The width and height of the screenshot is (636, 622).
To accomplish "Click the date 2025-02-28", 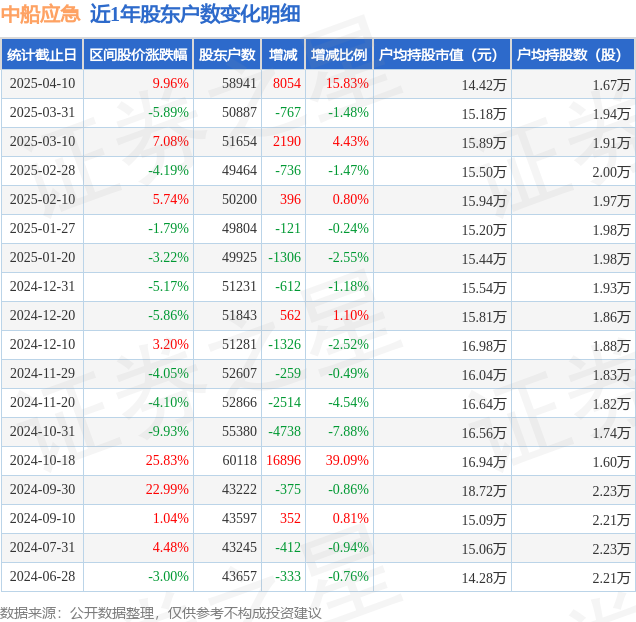I will [x=43, y=170].
